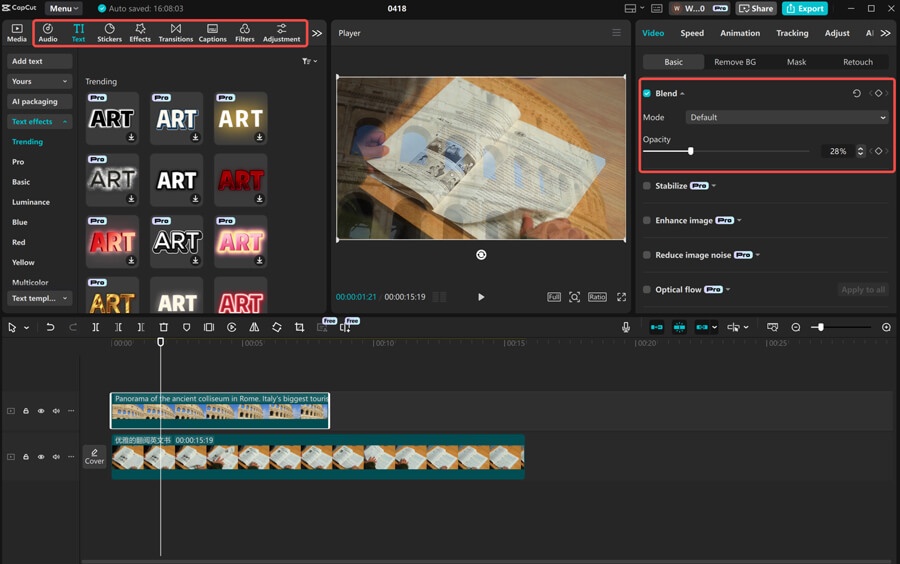Click the timeline zoom slider handle

pyautogui.click(x=821, y=327)
